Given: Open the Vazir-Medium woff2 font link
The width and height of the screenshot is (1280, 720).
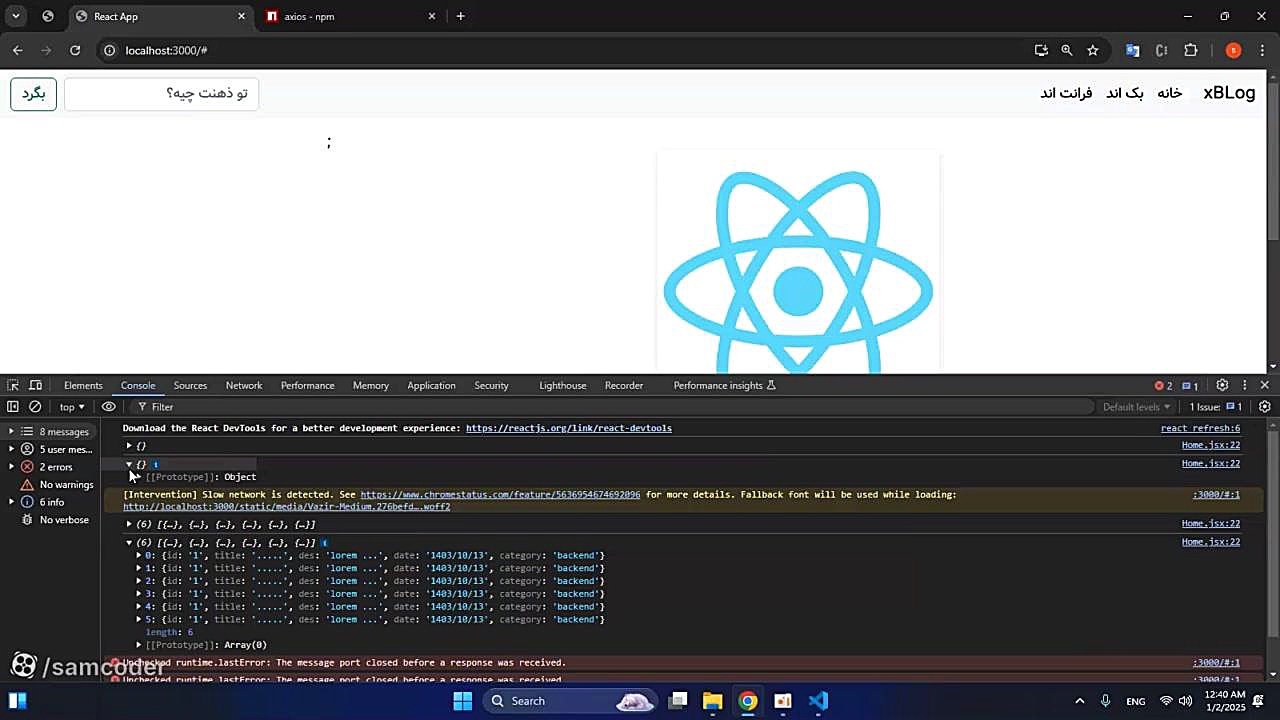Looking at the screenshot, I should tap(286, 506).
